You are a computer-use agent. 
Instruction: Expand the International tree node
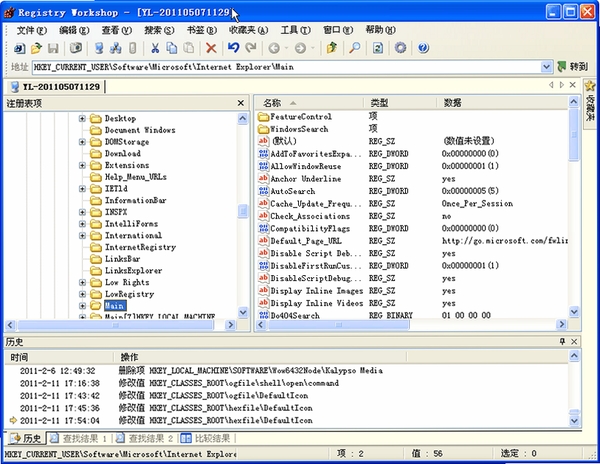82,236
